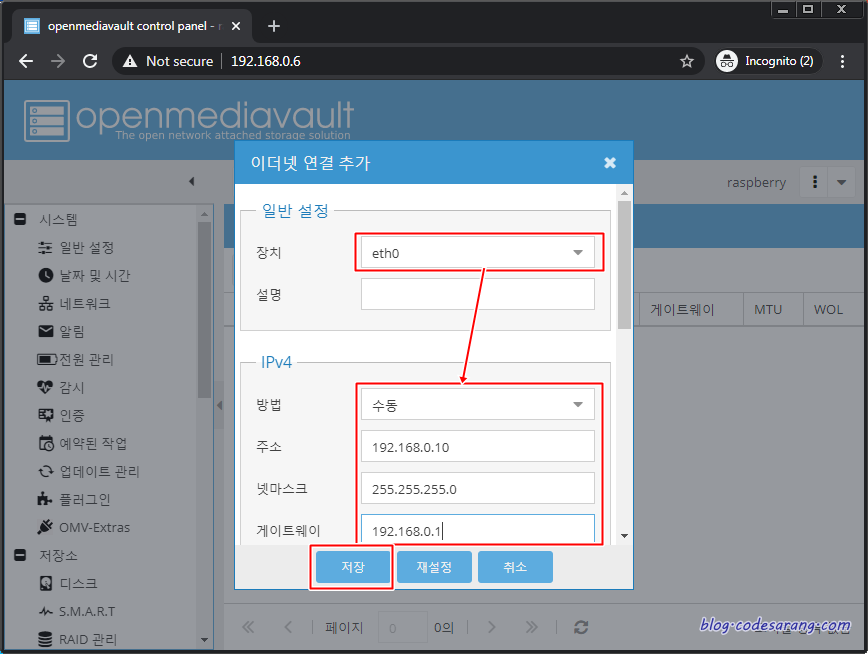
Task: Open 전원 관리 power management
Action: (x=86, y=359)
